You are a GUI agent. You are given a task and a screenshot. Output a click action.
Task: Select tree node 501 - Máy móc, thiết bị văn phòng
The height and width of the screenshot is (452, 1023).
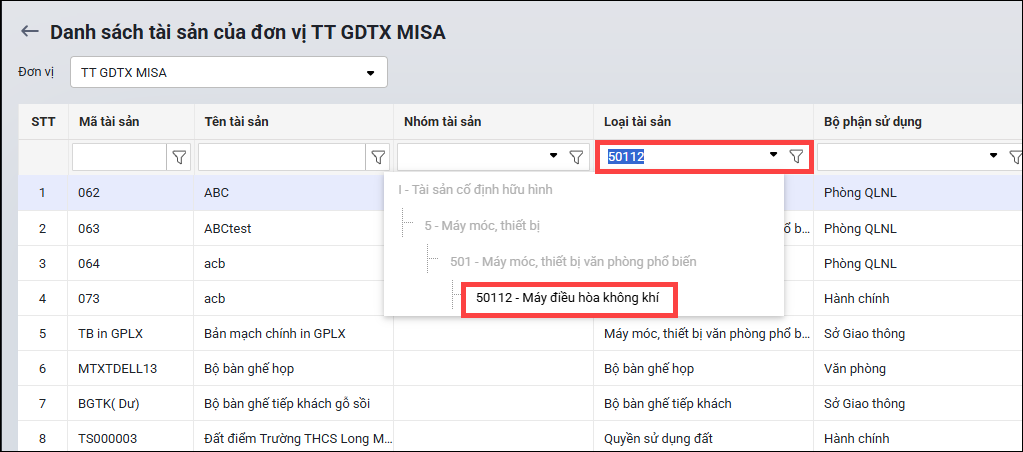coord(573,262)
